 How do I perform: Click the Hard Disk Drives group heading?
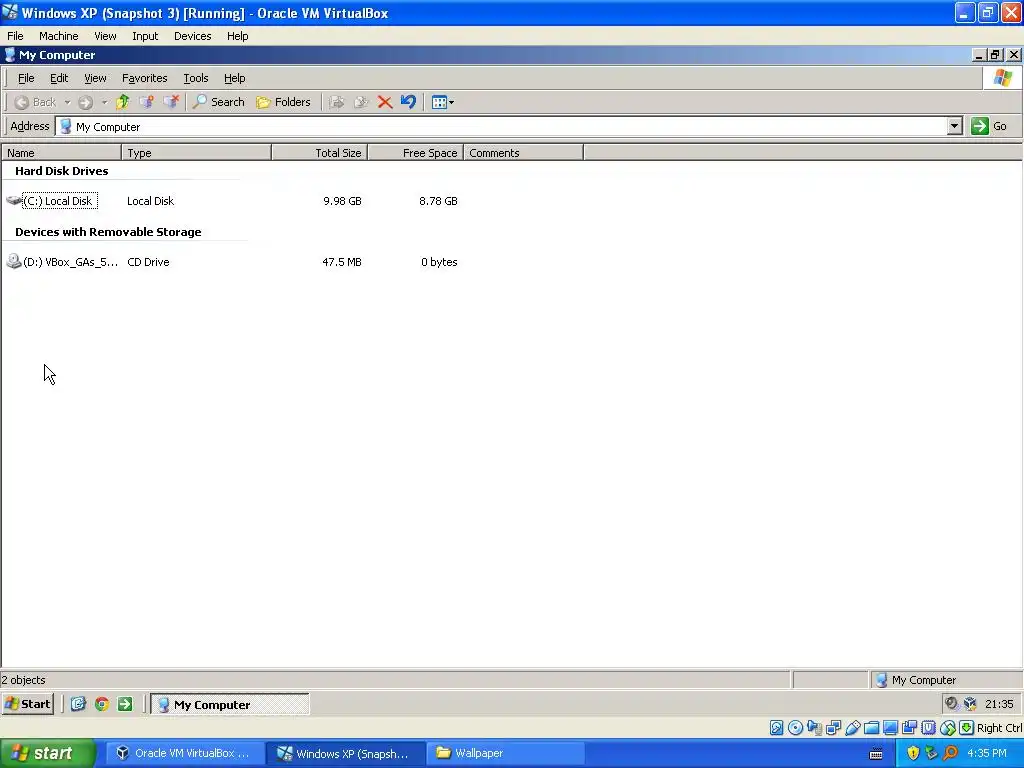(x=61, y=171)
